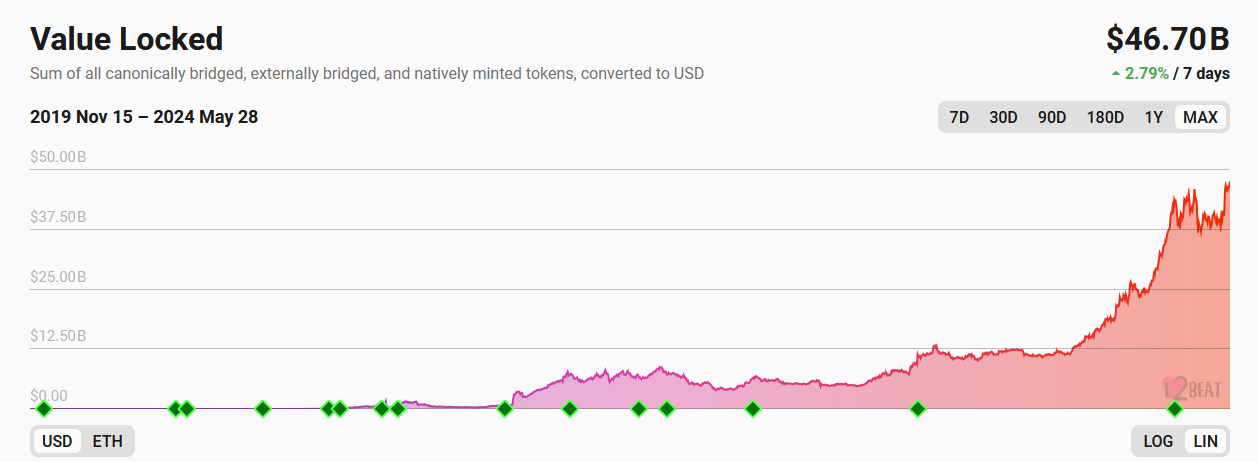The image size is (1258, 462).
Task: Select the MAX range option
Action: point(1200,117)
